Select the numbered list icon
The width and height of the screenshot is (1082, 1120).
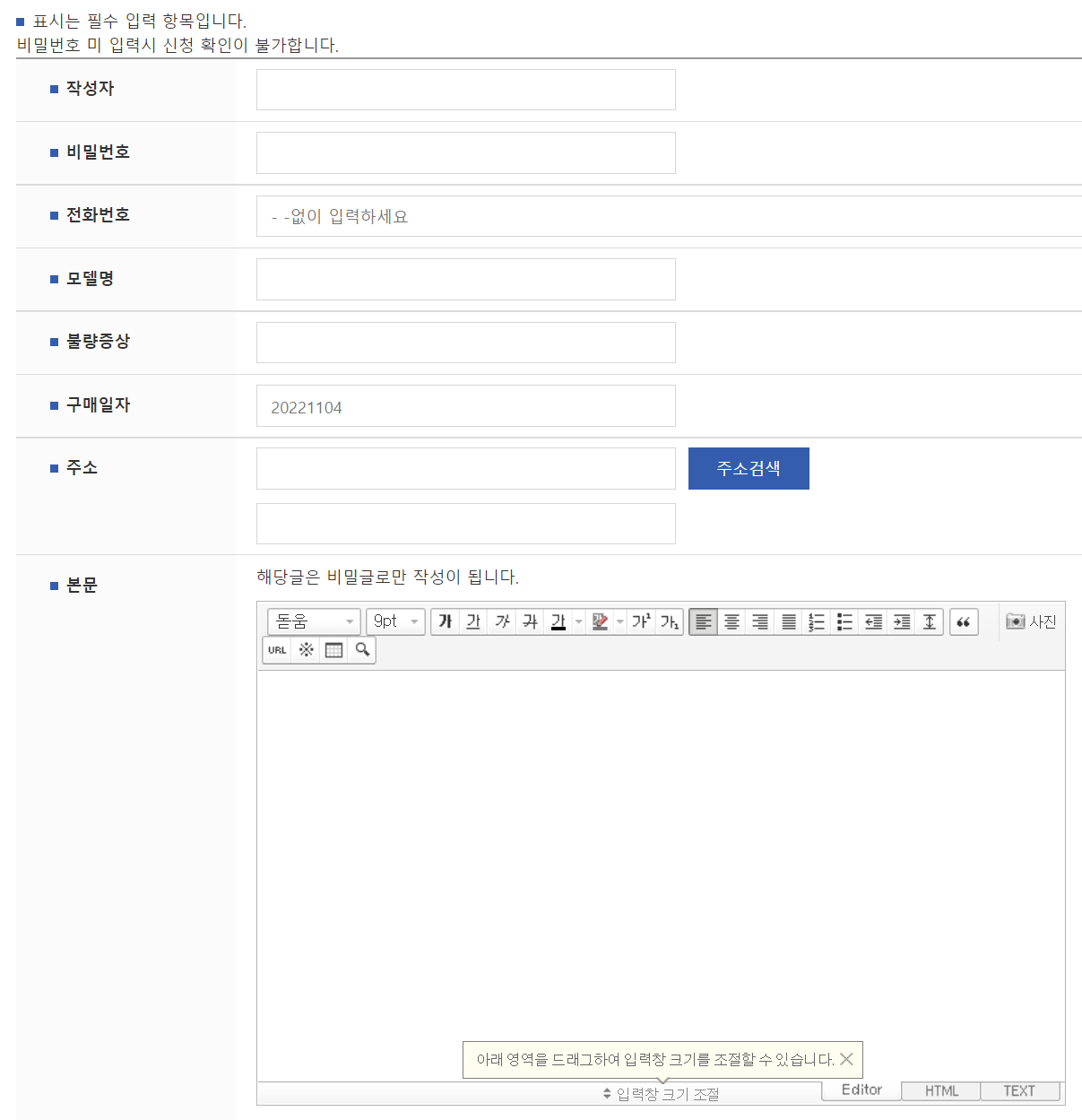(x=816, y=621)
